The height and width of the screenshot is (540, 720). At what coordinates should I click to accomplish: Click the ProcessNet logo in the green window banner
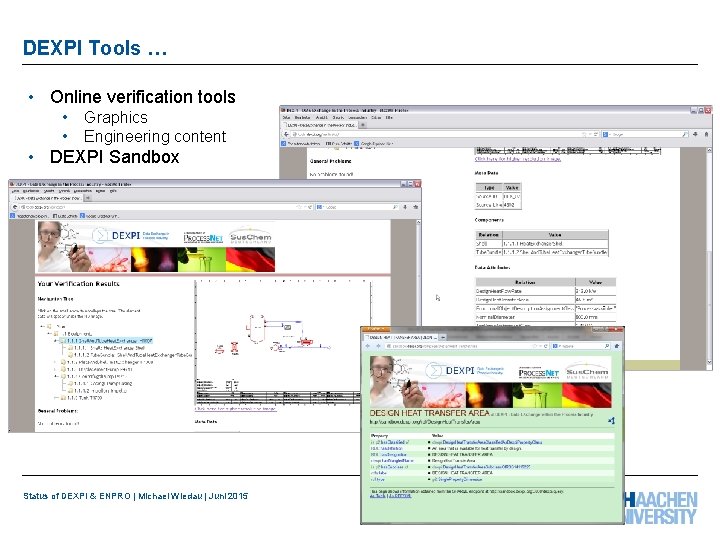[538, 372]
